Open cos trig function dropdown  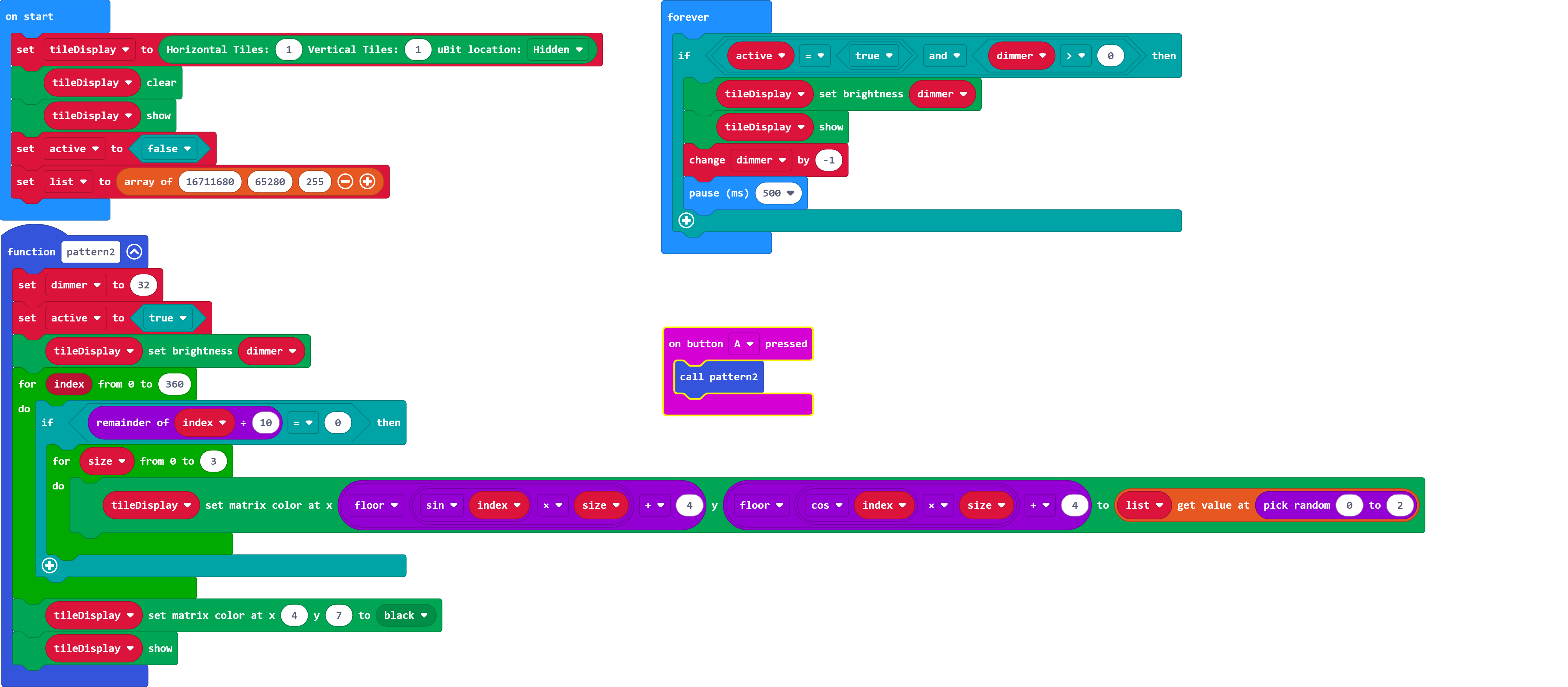pyautogui.click(x=826, y=506)
